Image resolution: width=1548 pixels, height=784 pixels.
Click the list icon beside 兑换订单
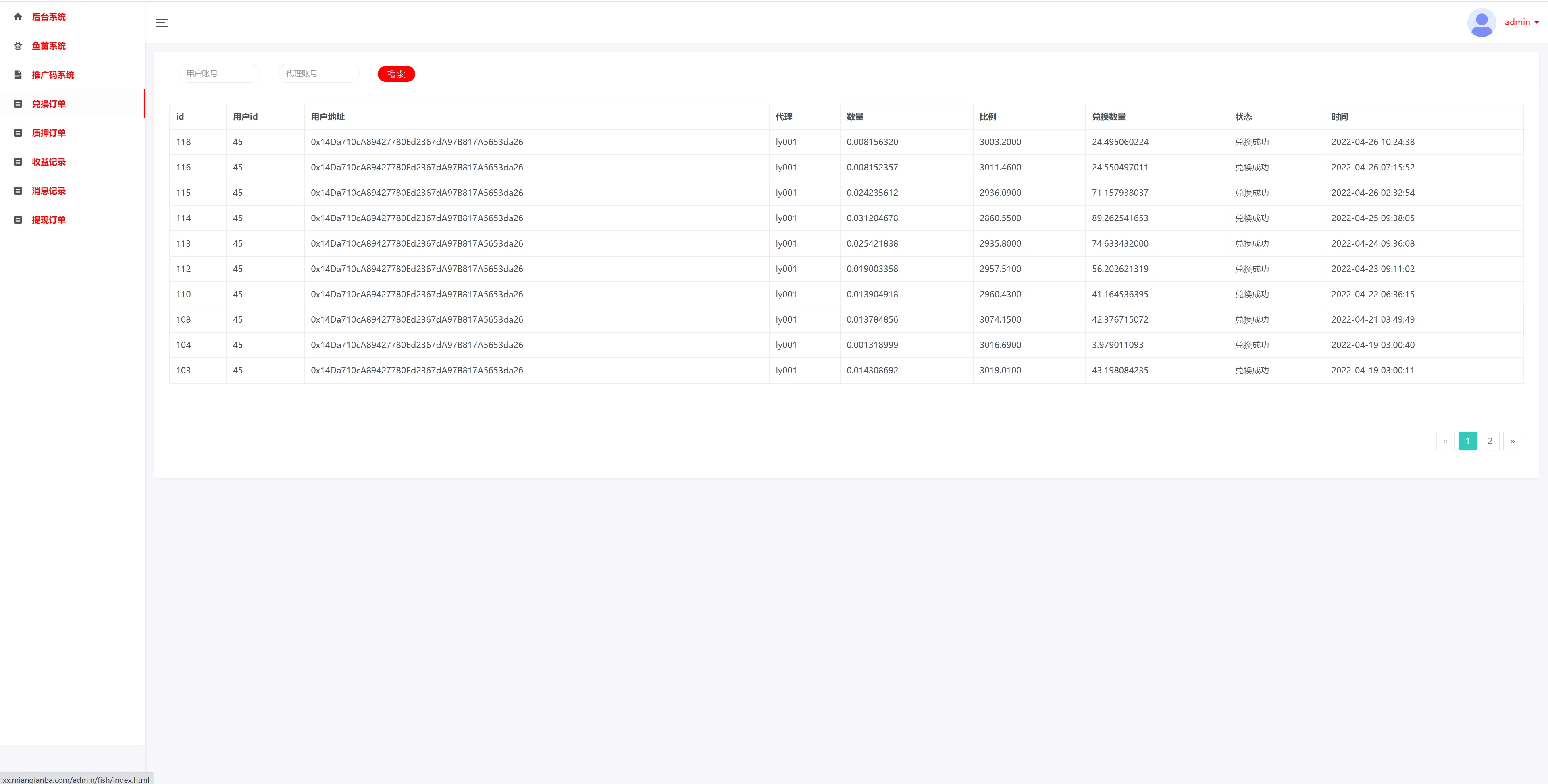(18, 104)
